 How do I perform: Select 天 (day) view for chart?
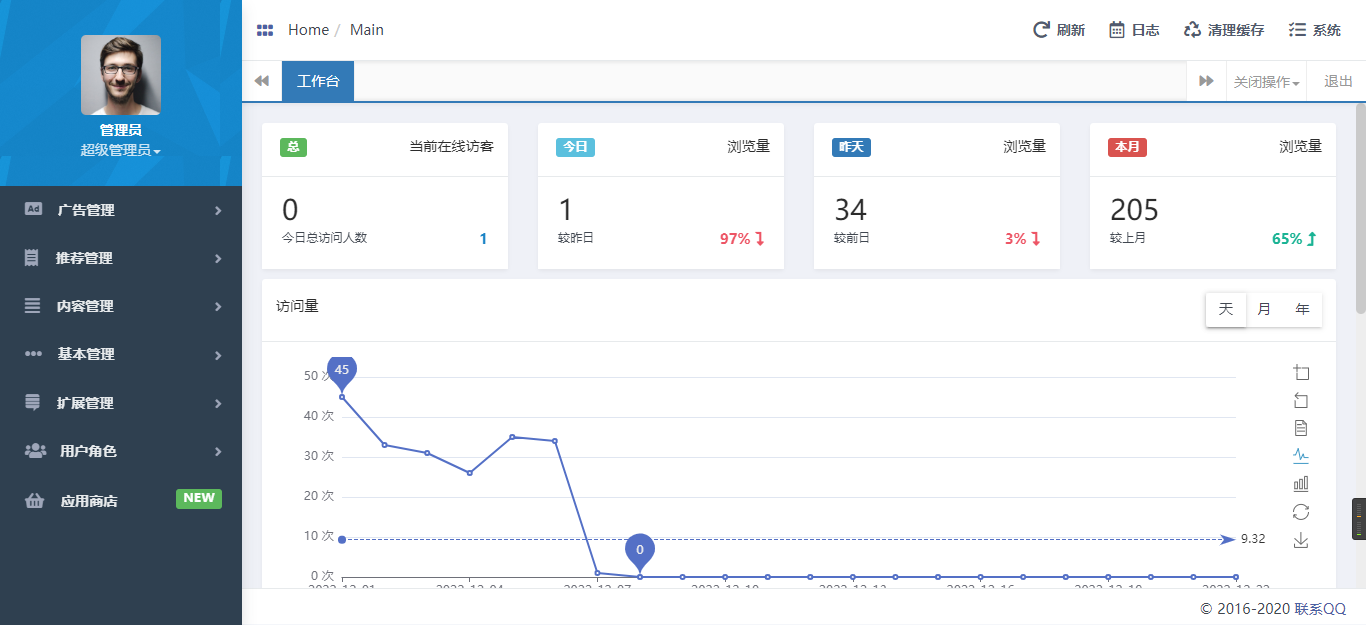click(x=1226, y=309)
